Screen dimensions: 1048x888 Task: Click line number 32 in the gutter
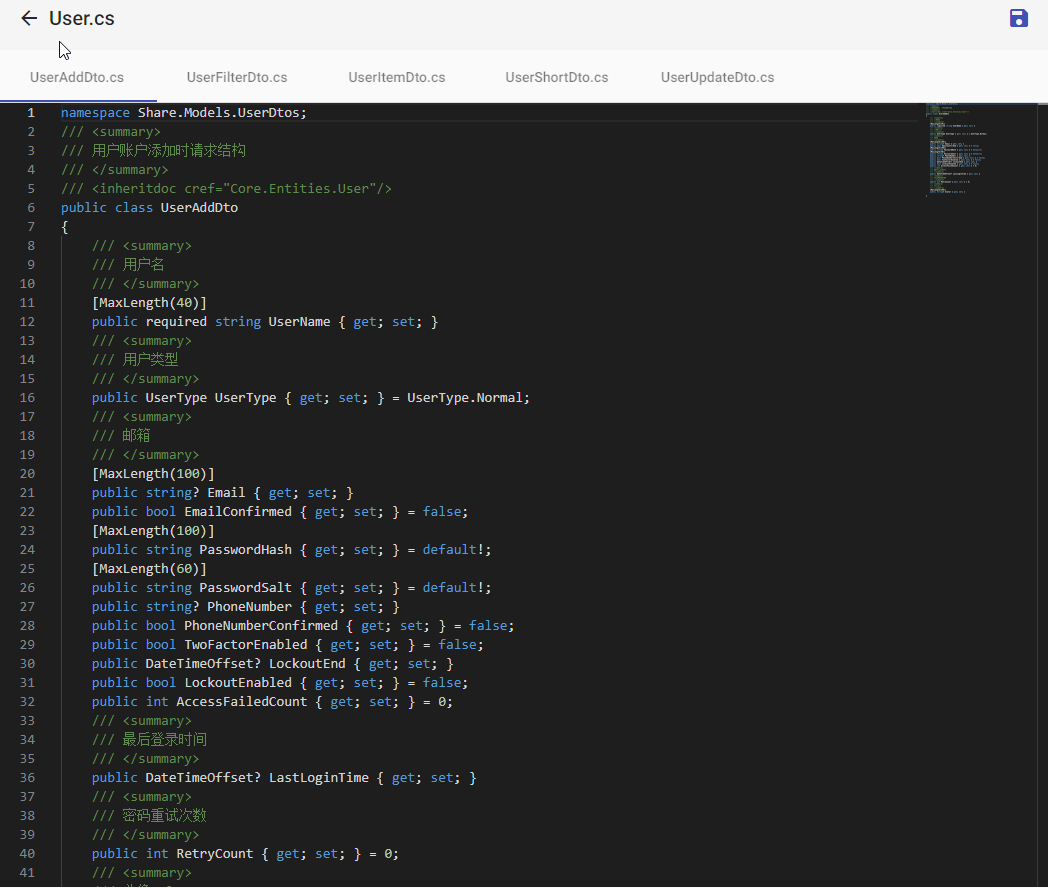click(x=27, y=702)
